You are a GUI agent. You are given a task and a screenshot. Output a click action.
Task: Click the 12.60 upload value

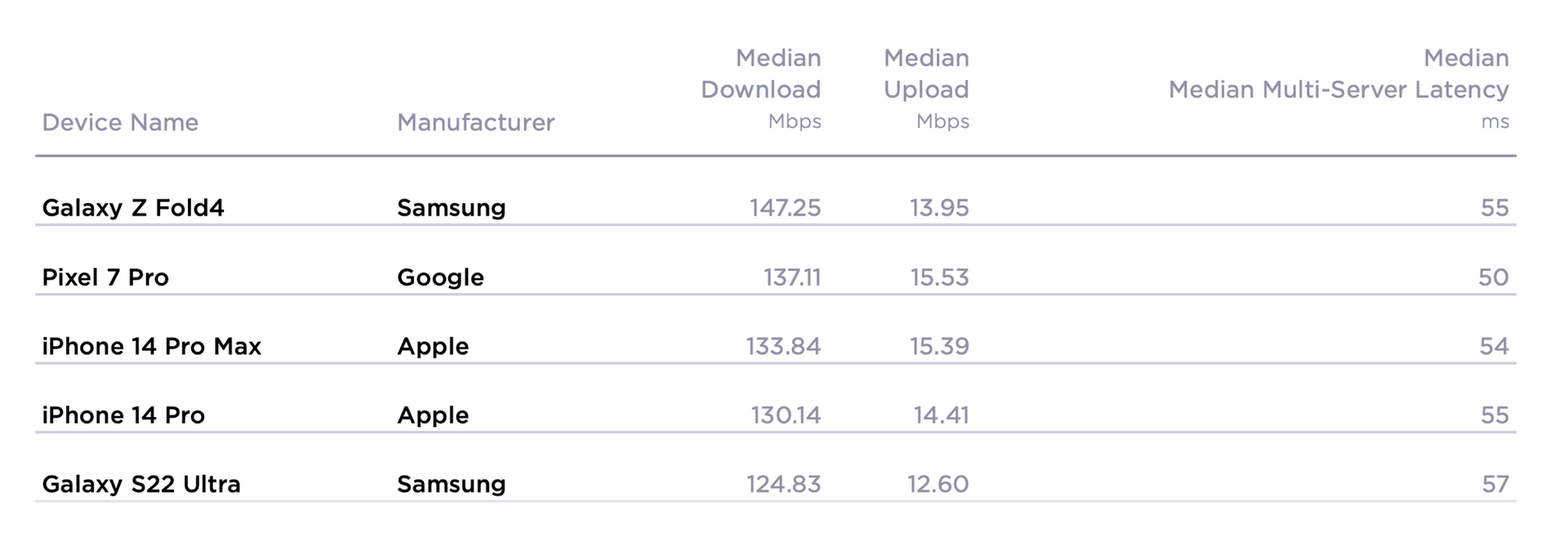(x=938, y=485)
